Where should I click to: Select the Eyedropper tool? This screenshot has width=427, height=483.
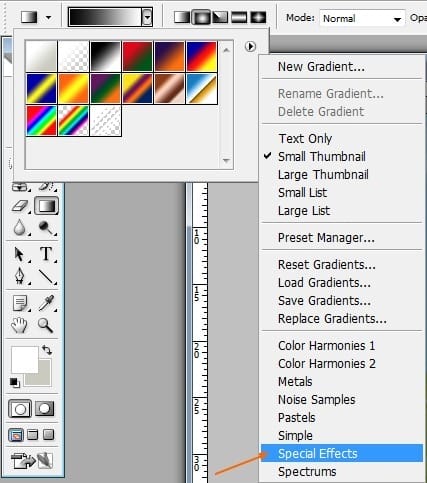click(x=47, y=303)
